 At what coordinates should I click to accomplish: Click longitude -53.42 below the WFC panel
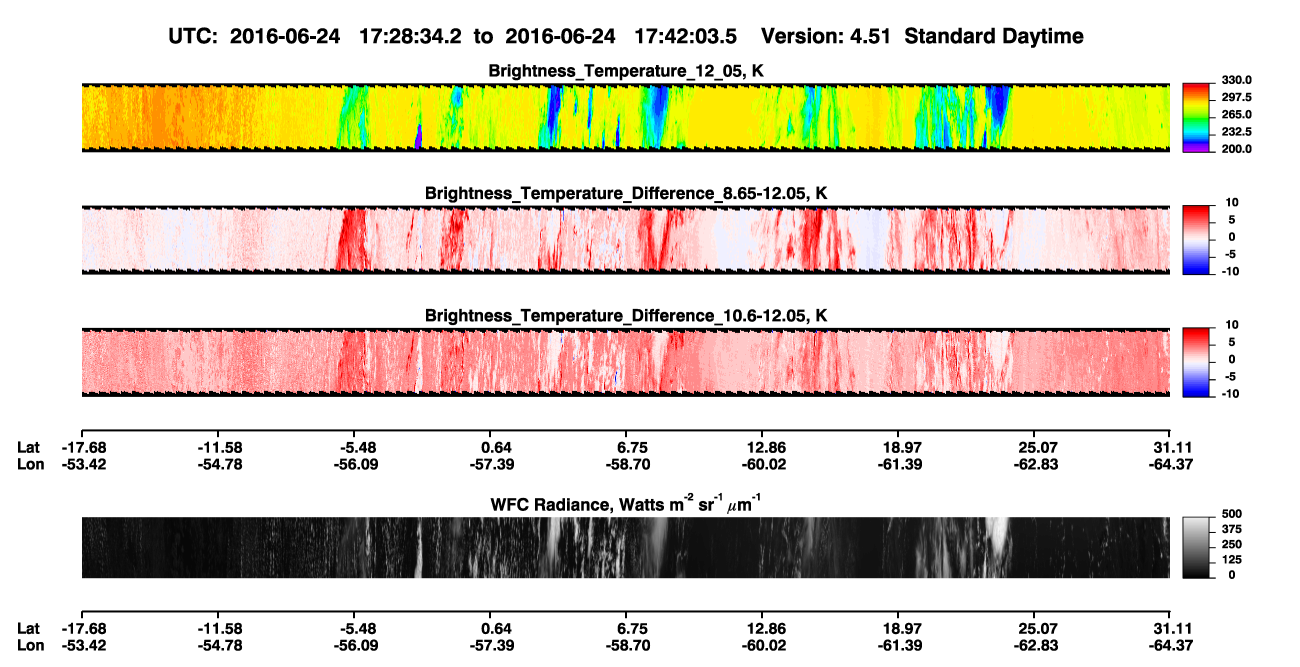point(82,646)
